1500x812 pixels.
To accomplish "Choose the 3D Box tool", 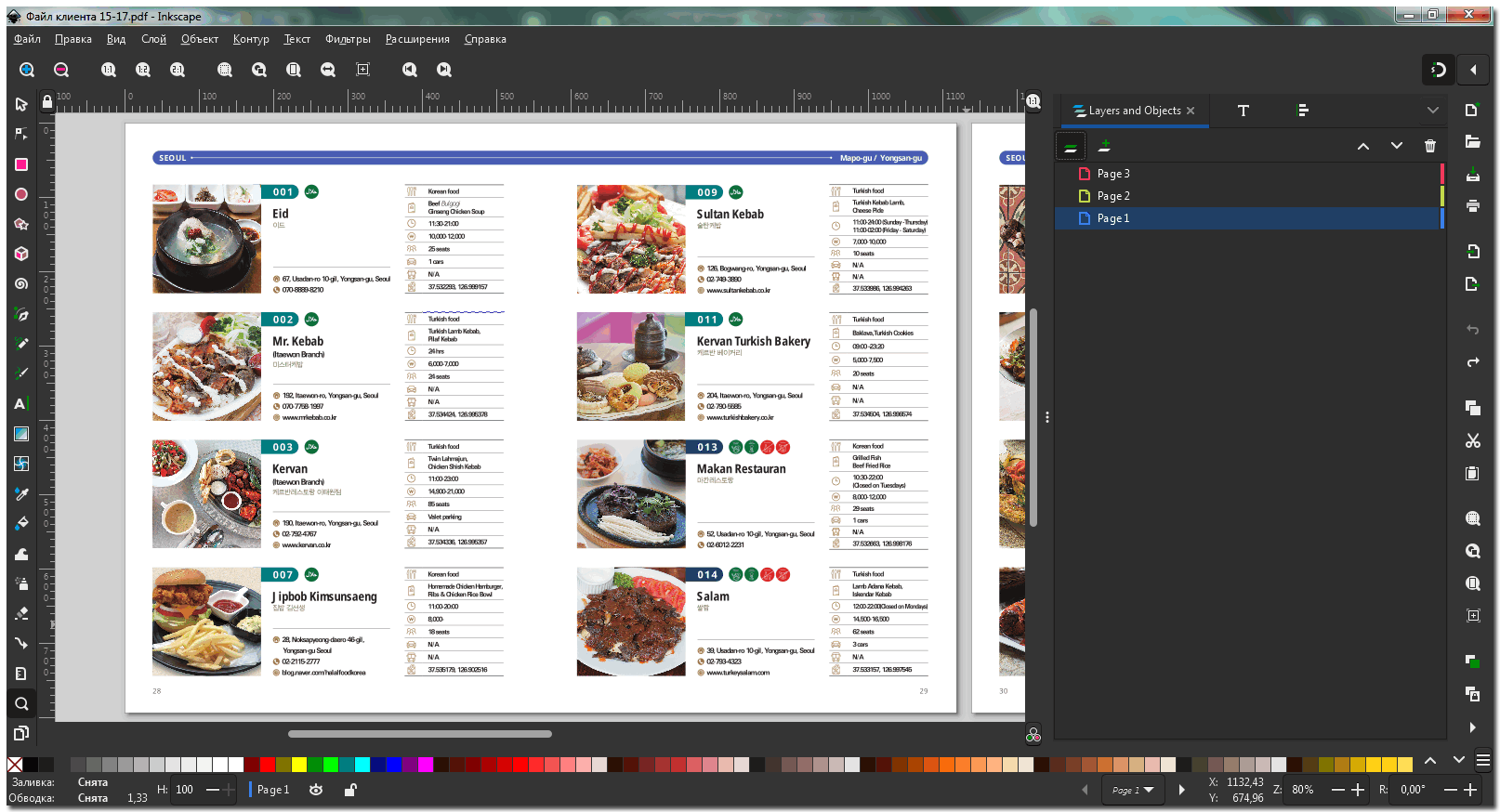I will click(x=20, y=254).
